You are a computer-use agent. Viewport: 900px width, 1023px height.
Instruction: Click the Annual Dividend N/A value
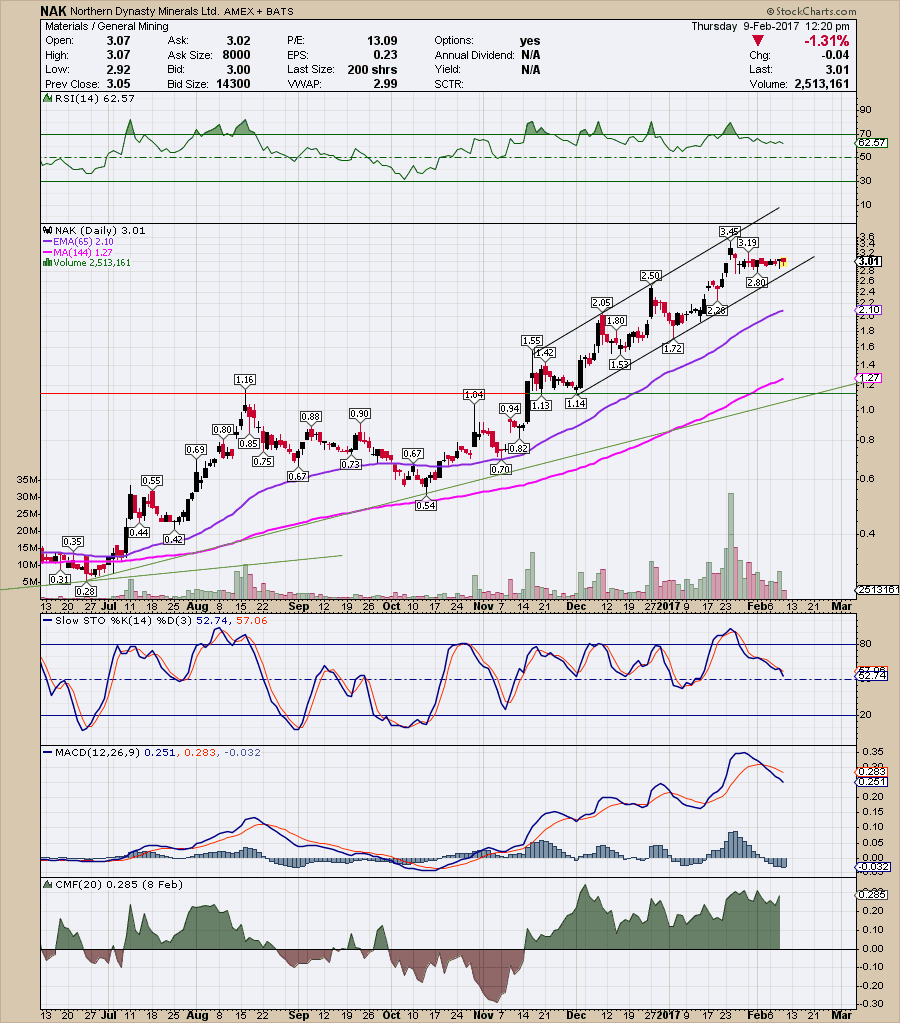click(531, 55)
